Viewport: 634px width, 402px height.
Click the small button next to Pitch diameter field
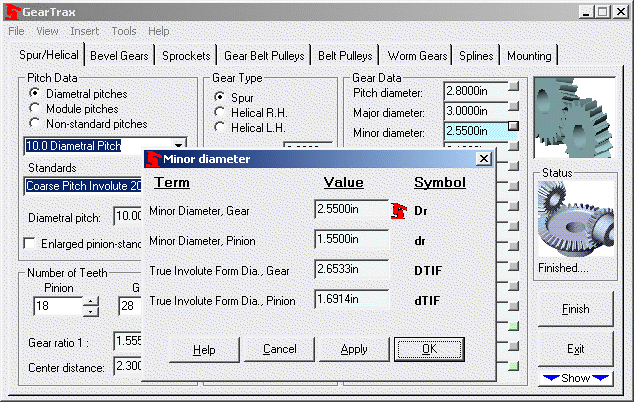coord(514,86)
